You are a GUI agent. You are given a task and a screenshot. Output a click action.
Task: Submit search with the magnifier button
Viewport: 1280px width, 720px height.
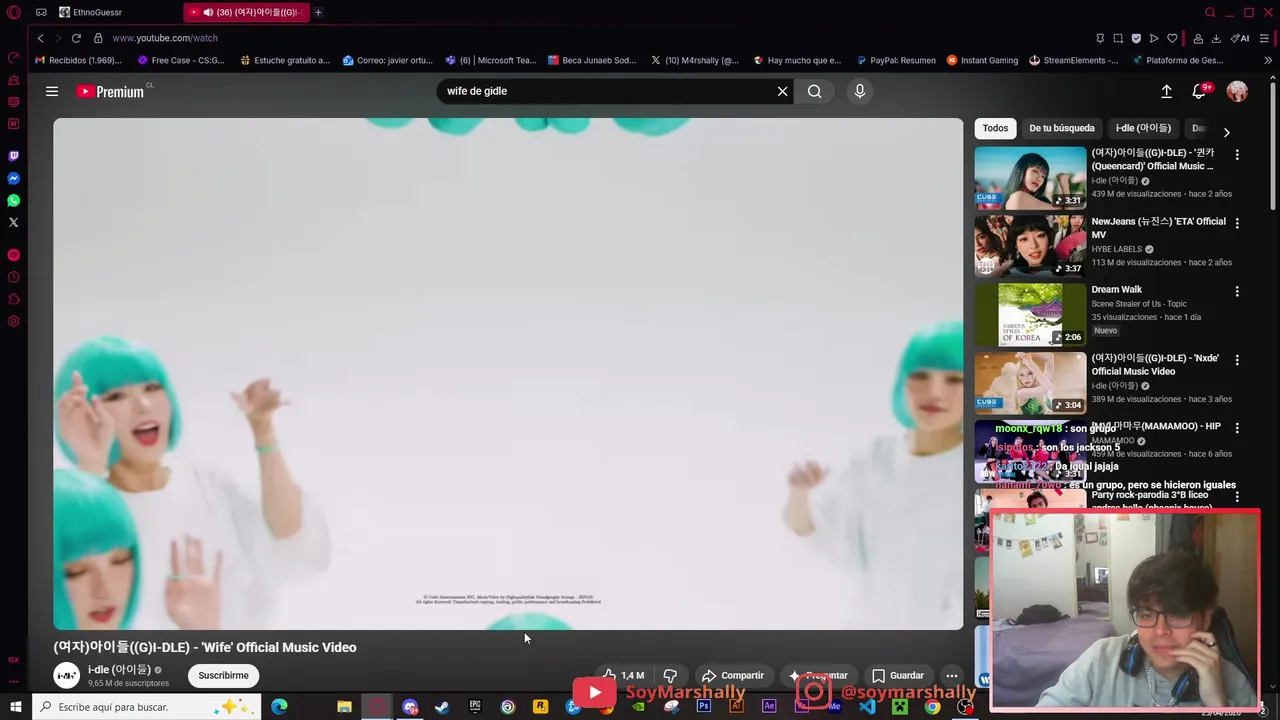coord(815,91)
